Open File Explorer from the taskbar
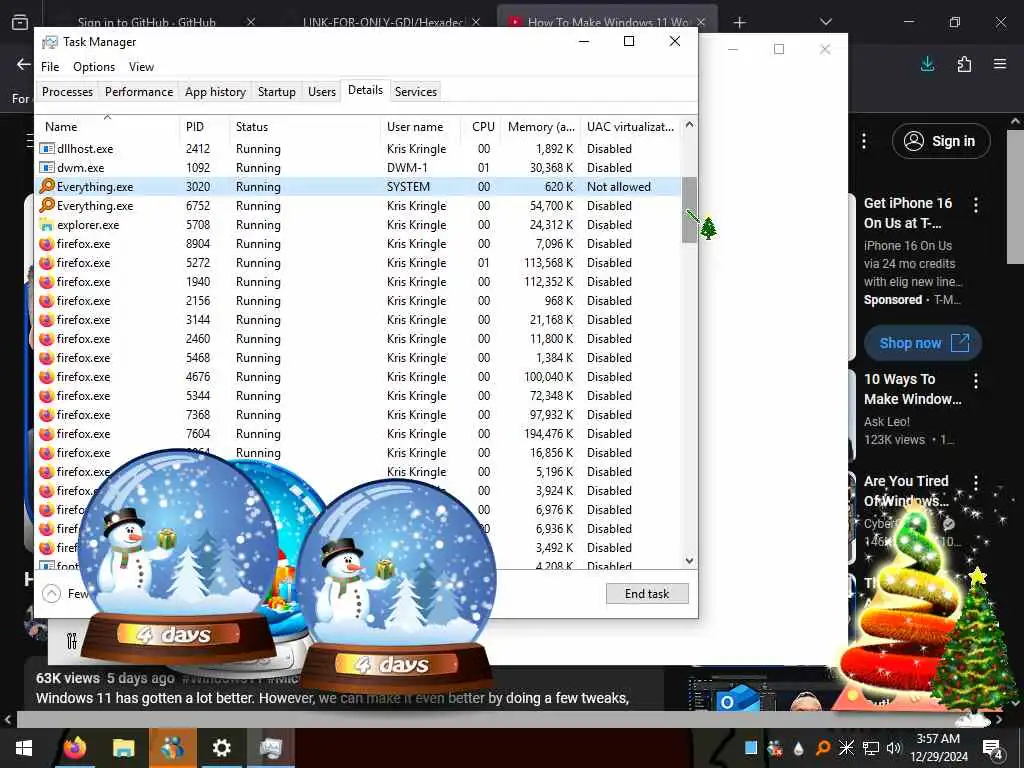 123,748
